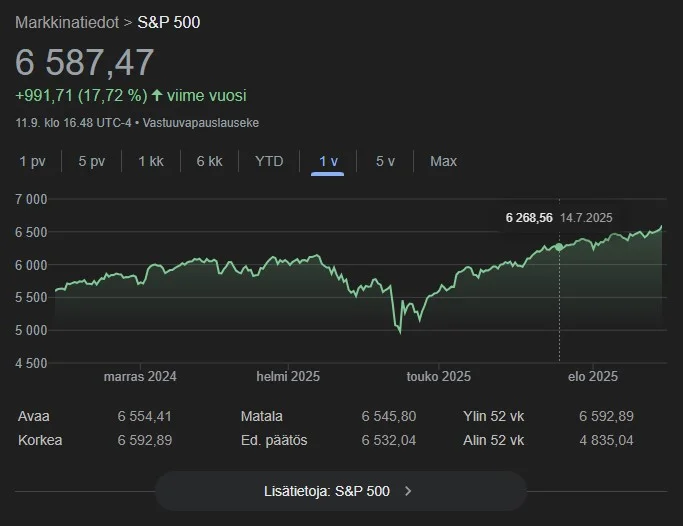Select the 1 kk chart range
The image size is (683, 526).
pyautogui.click(x=151, y=161)
